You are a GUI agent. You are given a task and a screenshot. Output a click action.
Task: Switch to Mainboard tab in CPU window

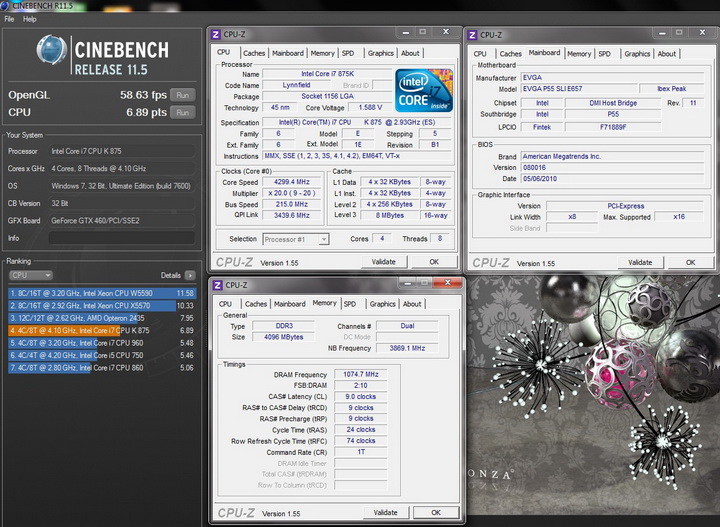point(288,53)
